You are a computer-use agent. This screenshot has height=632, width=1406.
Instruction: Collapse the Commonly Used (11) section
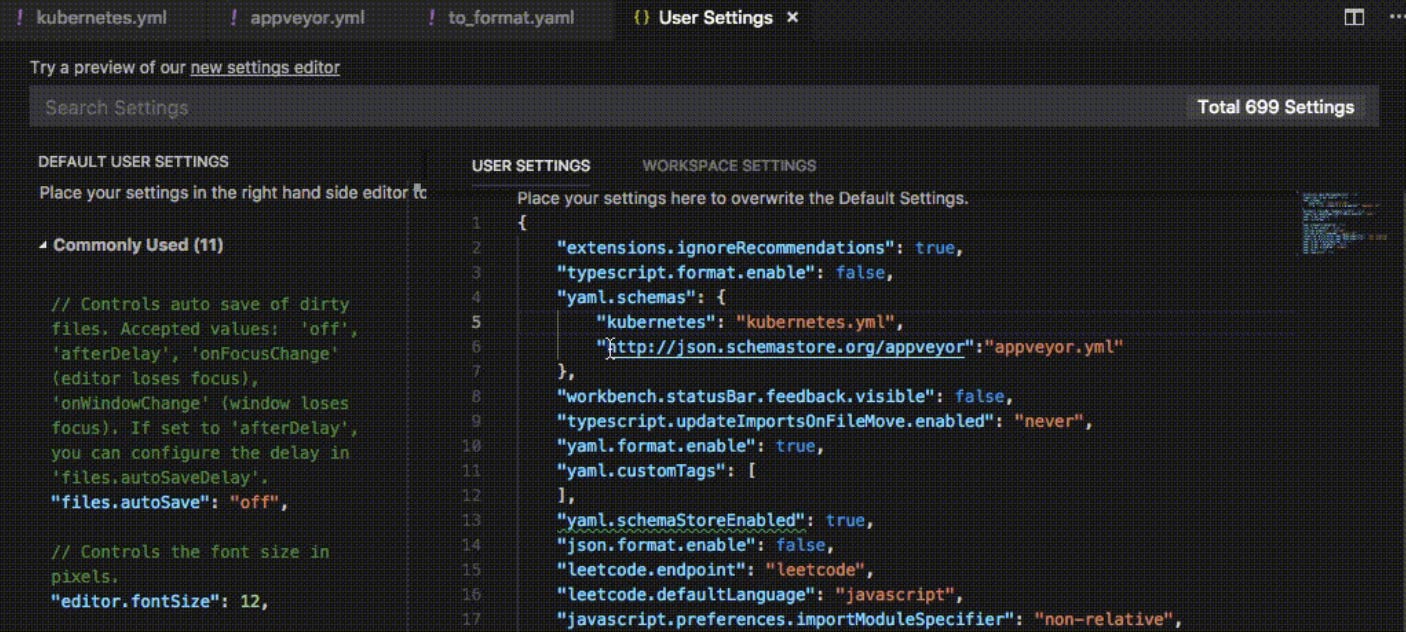click(131, 245)
